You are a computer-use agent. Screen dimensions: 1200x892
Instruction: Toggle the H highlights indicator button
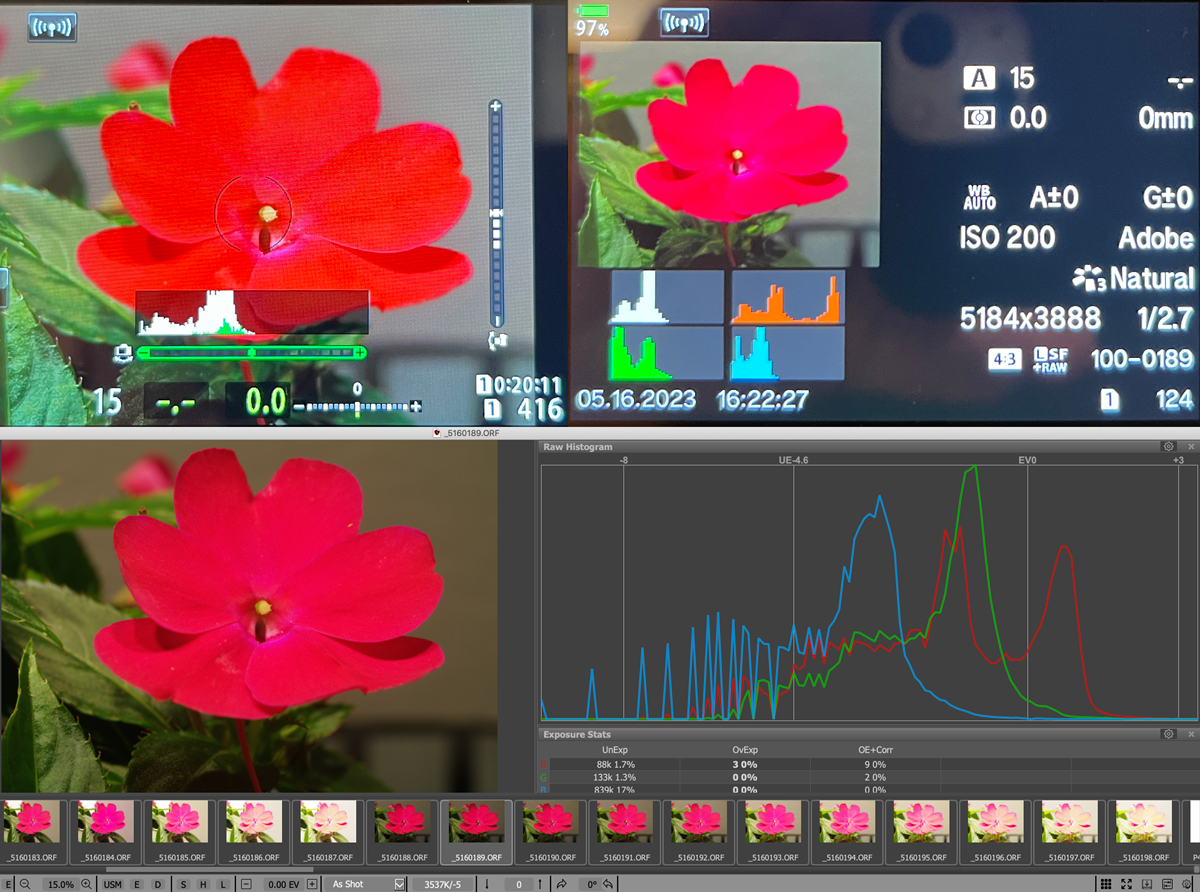(201, 884)
